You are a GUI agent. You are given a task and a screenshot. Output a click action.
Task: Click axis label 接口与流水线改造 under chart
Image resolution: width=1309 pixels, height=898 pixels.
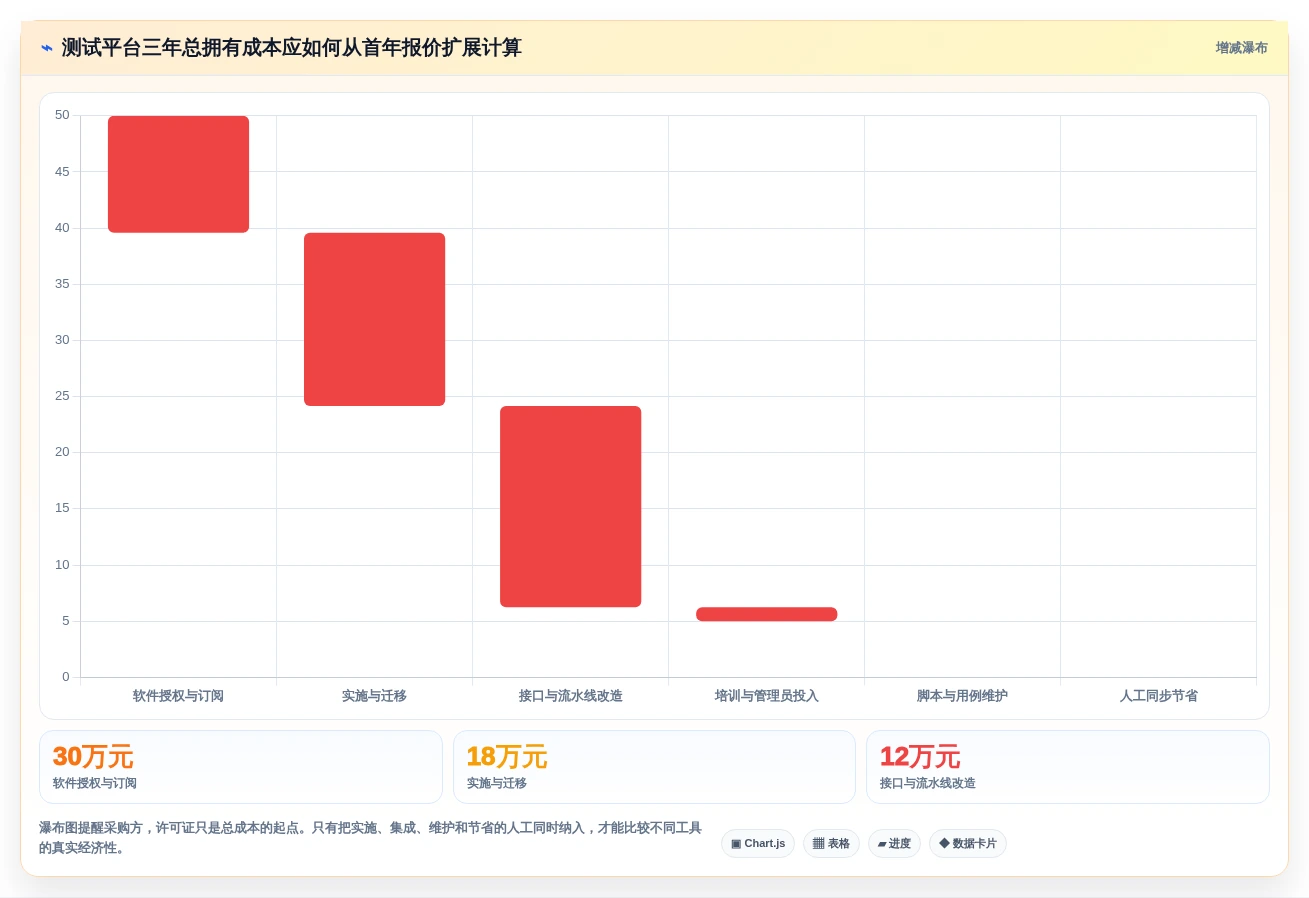click(570, 696)
